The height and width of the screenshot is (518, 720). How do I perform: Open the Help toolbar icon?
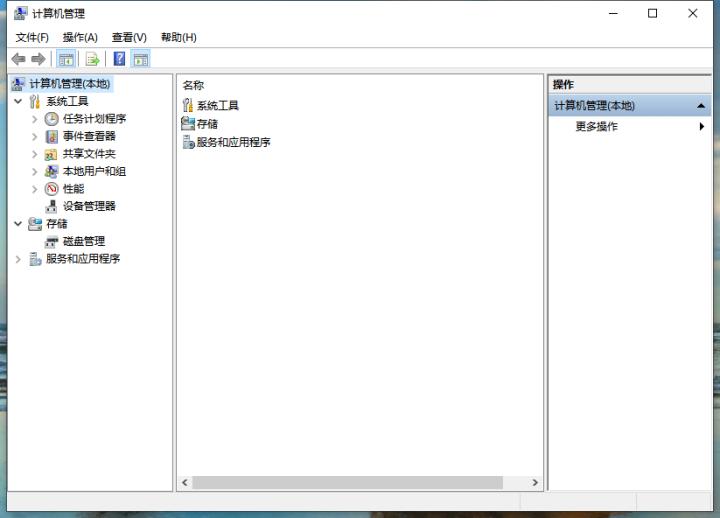tap(119, 59)
